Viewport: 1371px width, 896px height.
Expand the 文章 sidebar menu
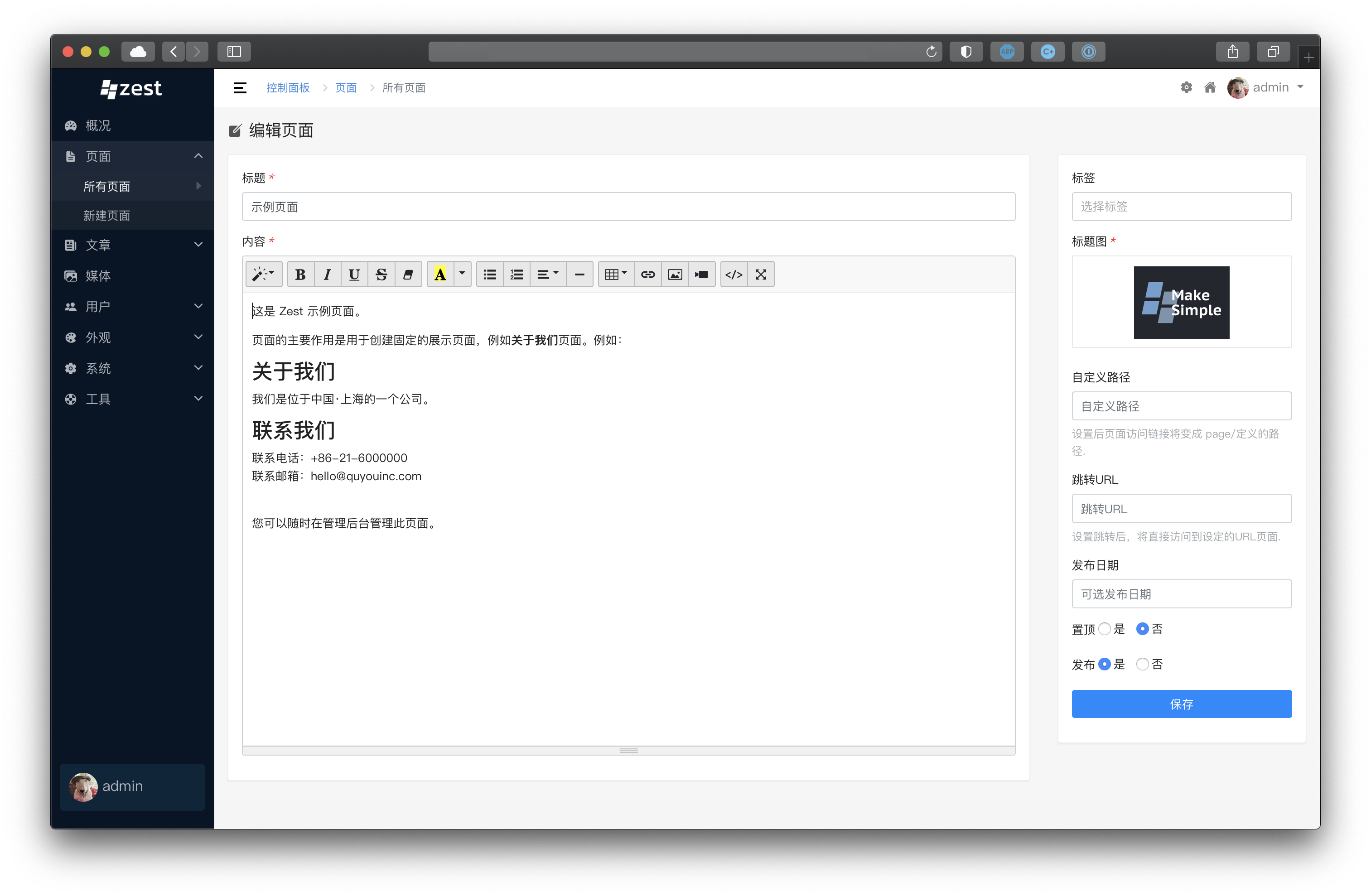(x=132, y=245)
